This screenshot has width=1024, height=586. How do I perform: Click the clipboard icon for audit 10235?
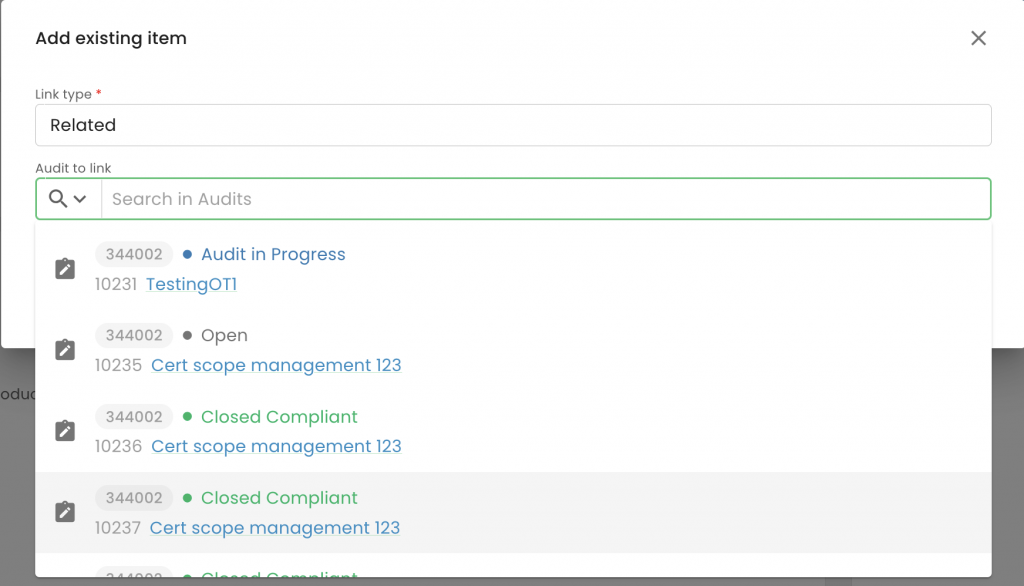(x=65, y=350)
